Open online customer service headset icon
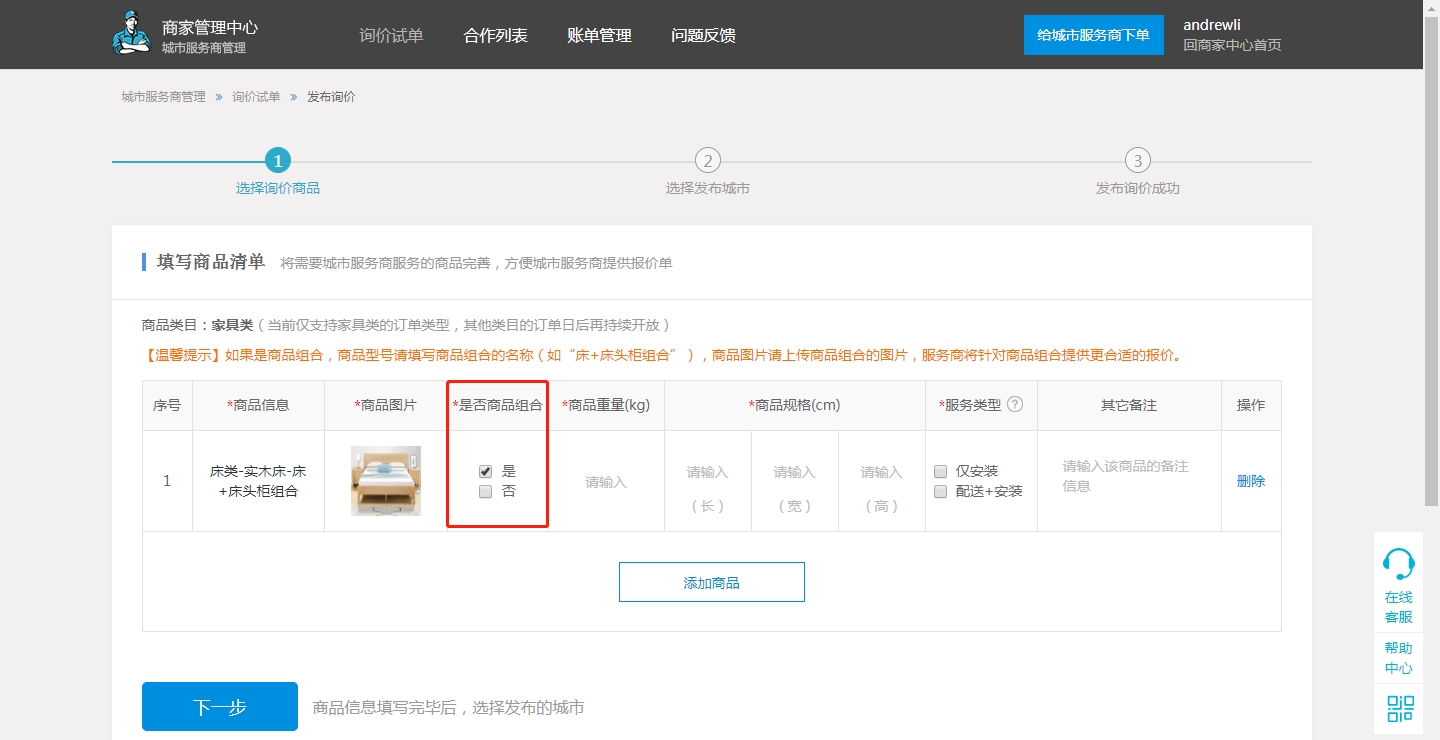This screenshot has height=740, width=1440. point(1398,564)
